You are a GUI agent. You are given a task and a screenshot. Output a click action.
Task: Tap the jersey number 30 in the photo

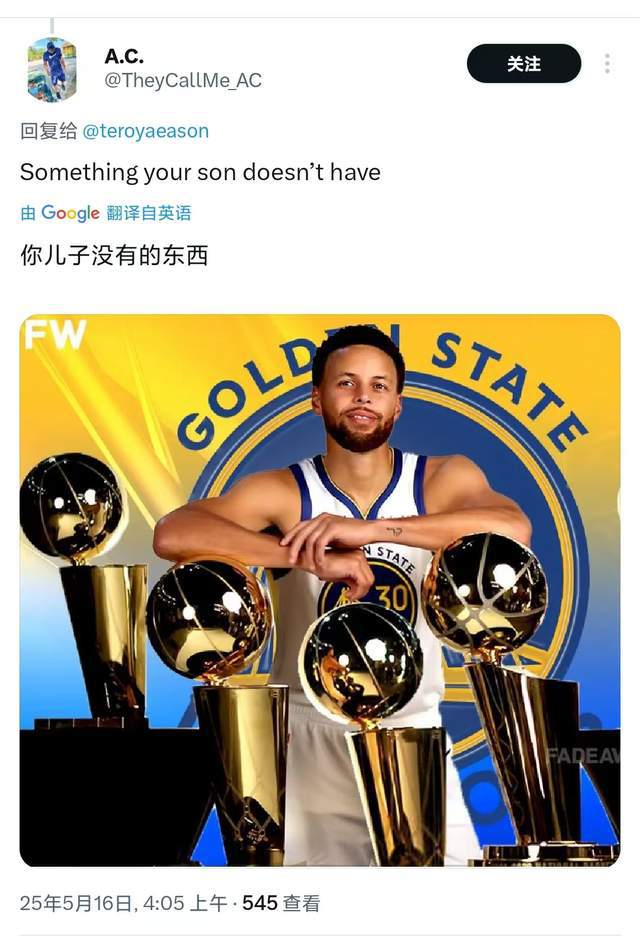point(393,597)
